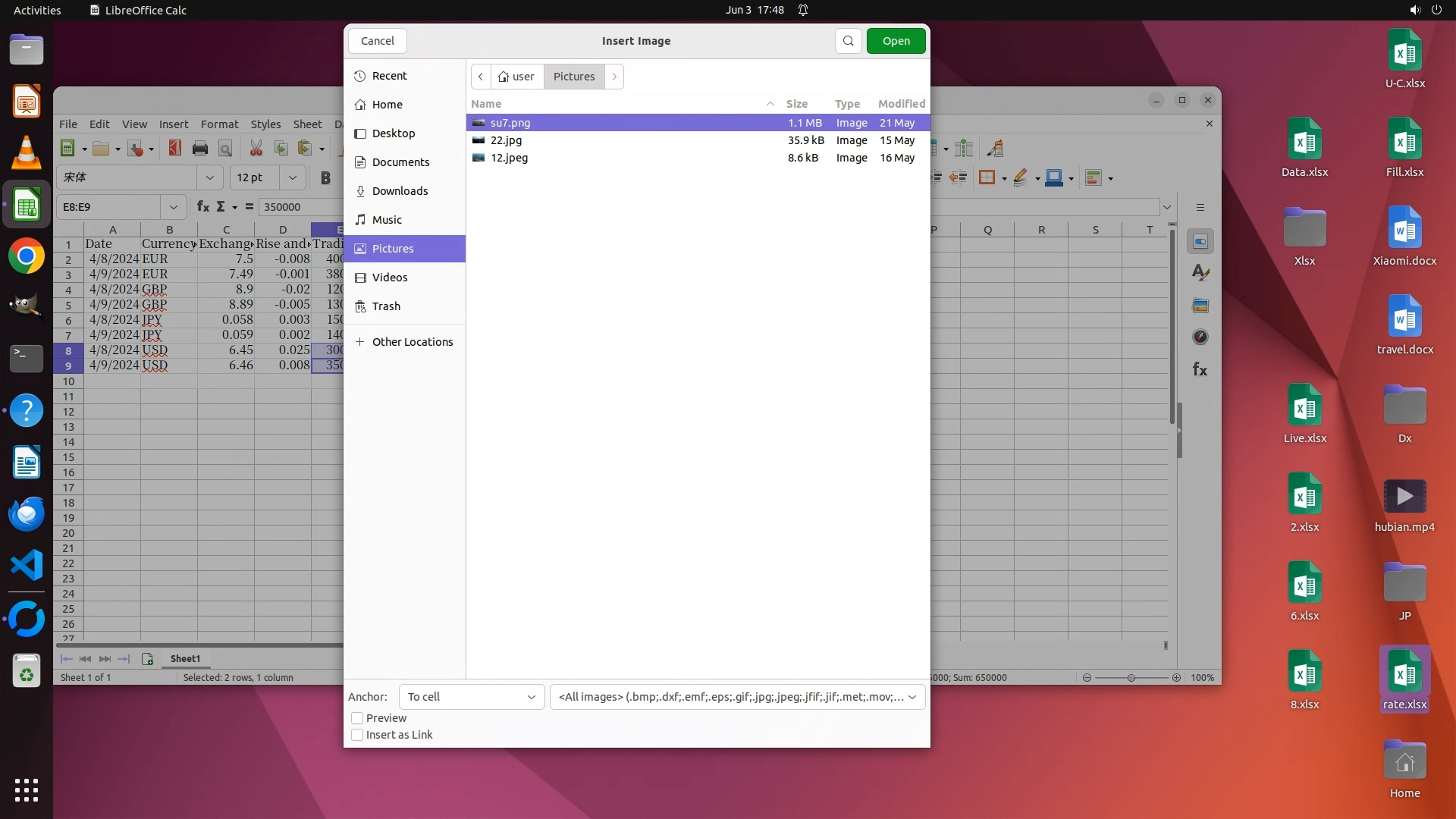This screenshot has height=819, width=1456.
Task: Click the green Open button
Action: click(896, 41)
